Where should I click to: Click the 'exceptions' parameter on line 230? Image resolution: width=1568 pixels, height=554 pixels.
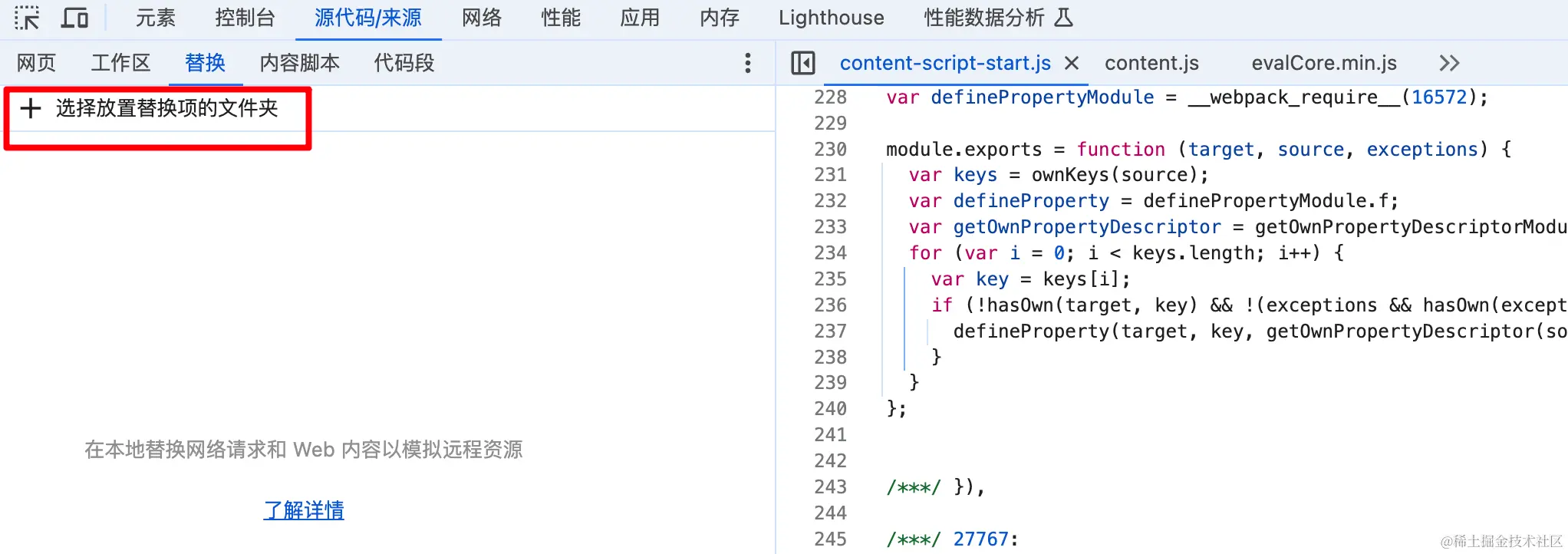(1422, 149)
